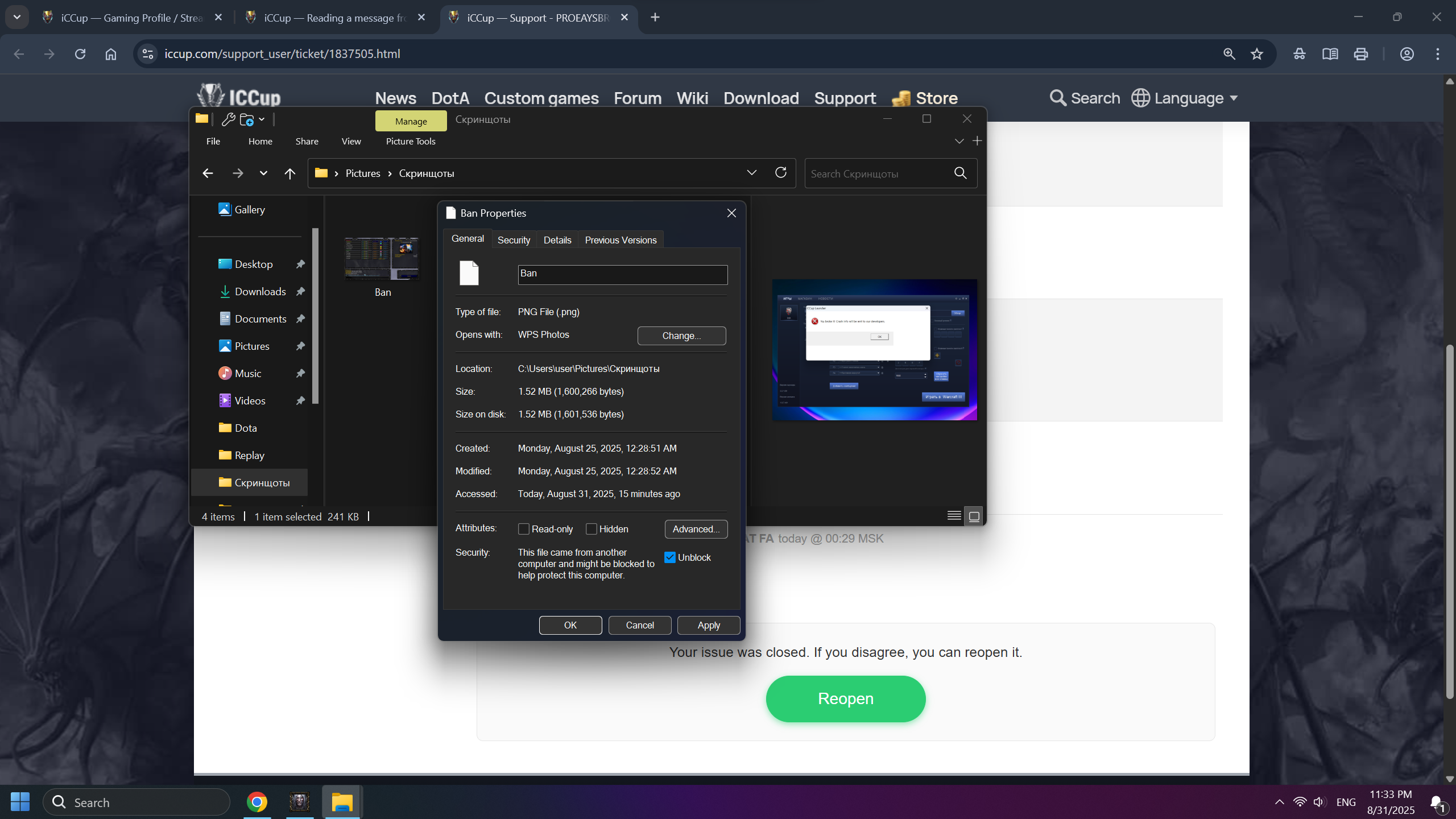Click the printer icon in browser toolbar
Viewport: 1456px width, 819px height.
1361,54
